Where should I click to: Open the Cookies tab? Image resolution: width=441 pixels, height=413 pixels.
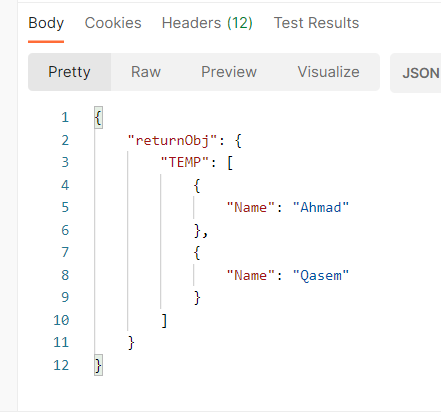pyautogui.click(x=113, y=23)
